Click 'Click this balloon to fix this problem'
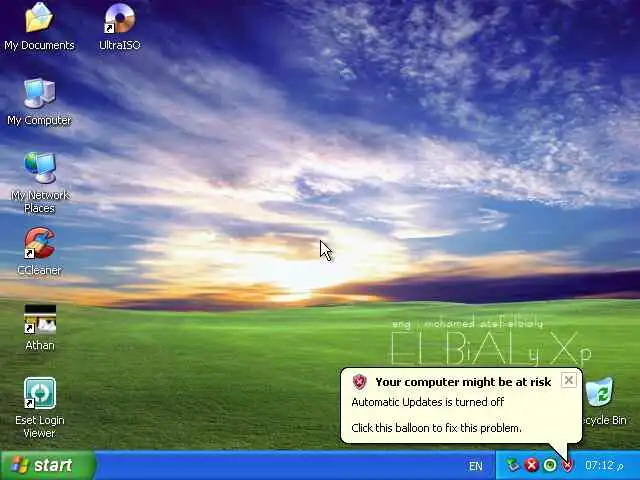The height and width of the screenshot is (480, 640). [436, 428]
